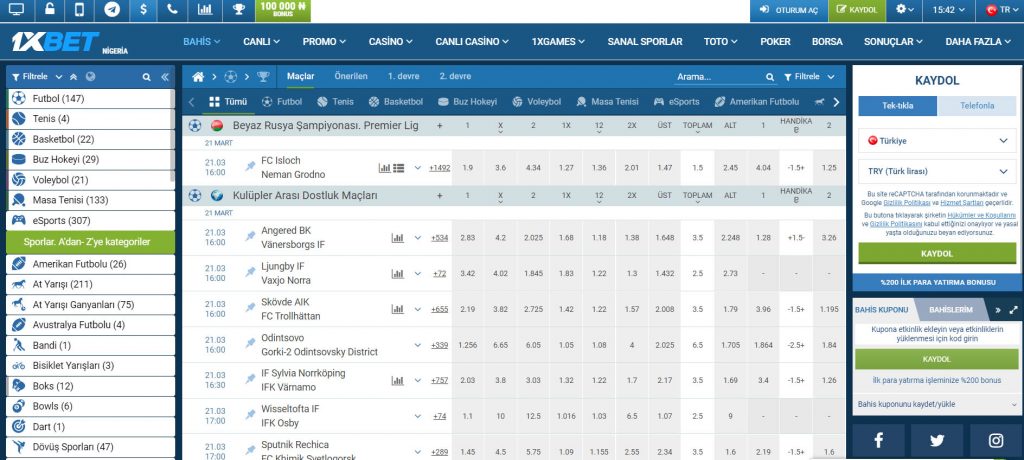Open statistics icon for FC Isloch match
Viewport: 1024px width, 460px height.
click(385, 168)
